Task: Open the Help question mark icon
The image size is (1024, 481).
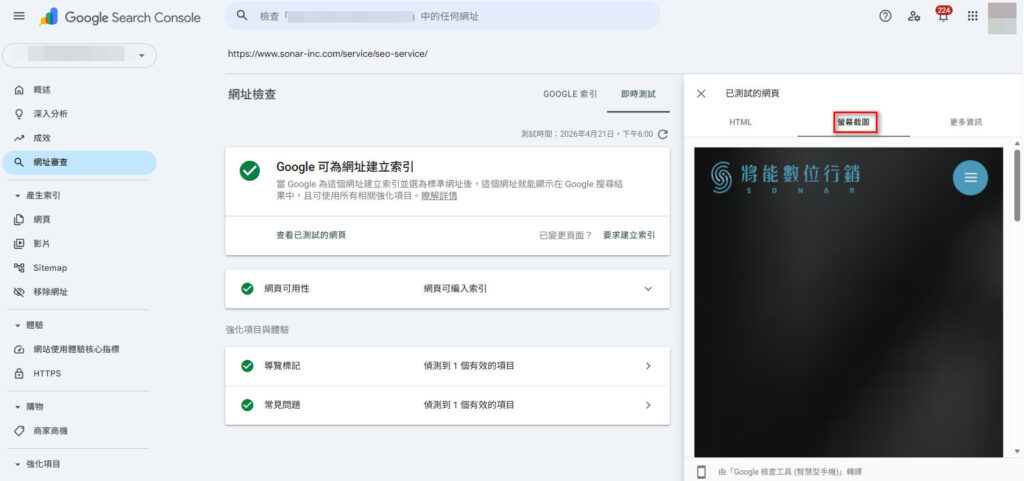Action: [885, 16]
